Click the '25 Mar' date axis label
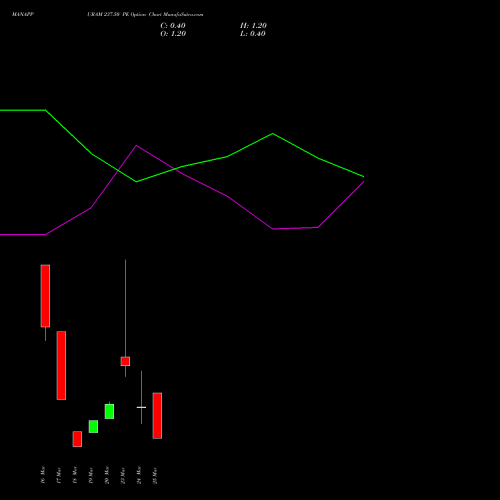Screen dimensions: 500x500 coord(155,475)
